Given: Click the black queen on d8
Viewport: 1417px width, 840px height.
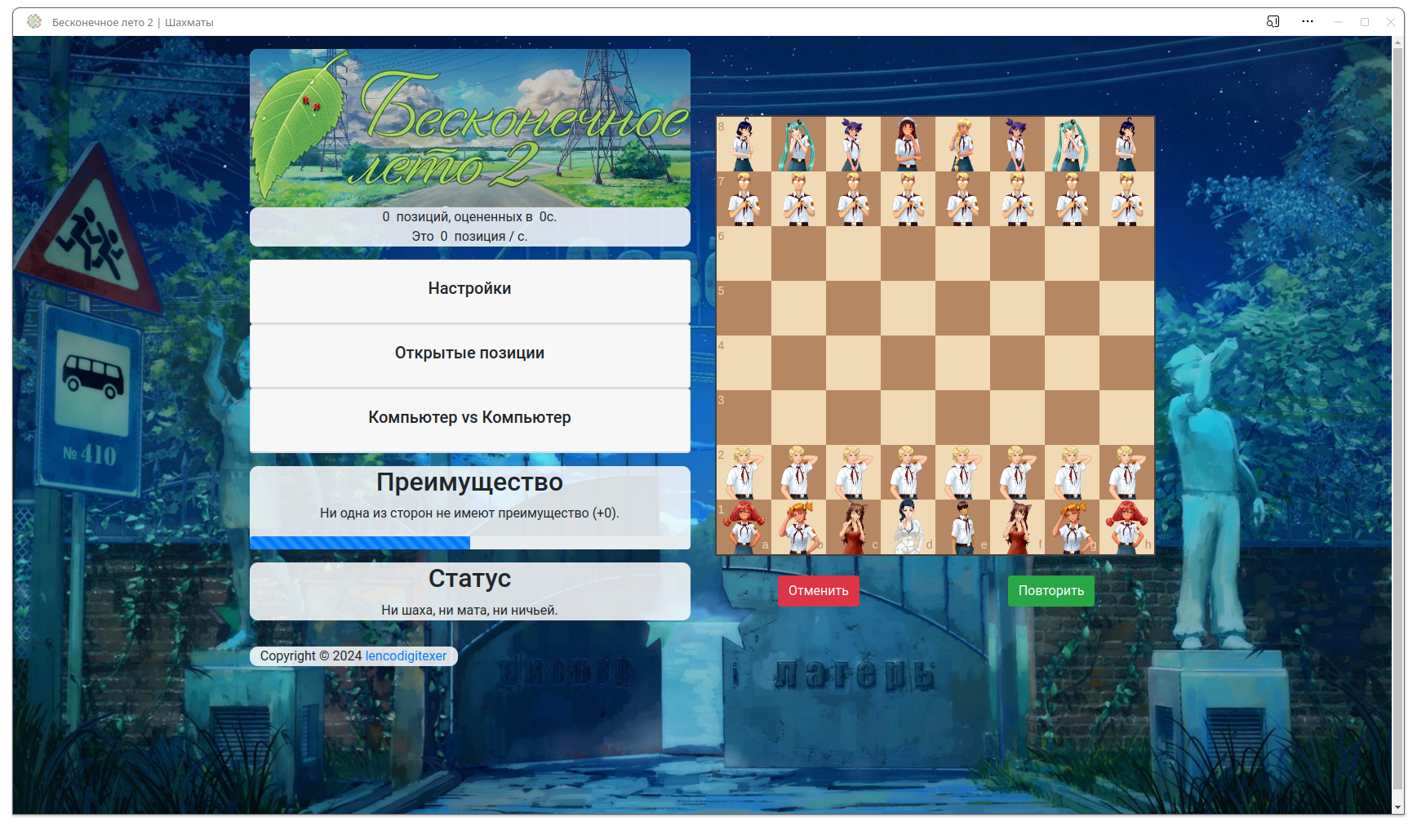Looking at the screenshot, I should pos(908,144).
